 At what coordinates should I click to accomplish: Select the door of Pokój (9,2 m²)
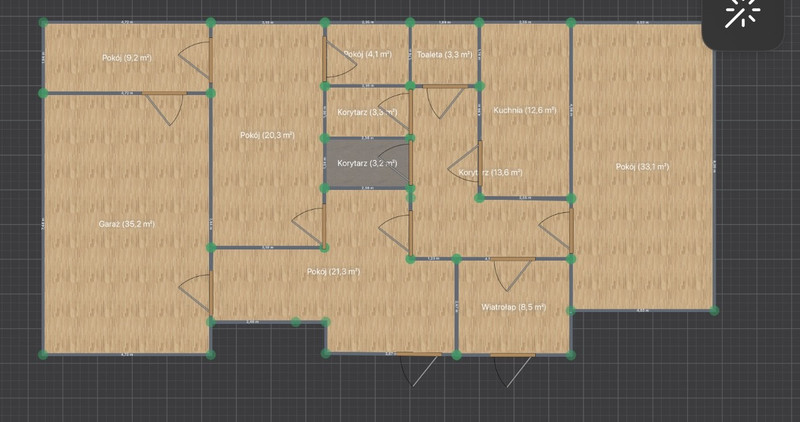click(210, 63)
